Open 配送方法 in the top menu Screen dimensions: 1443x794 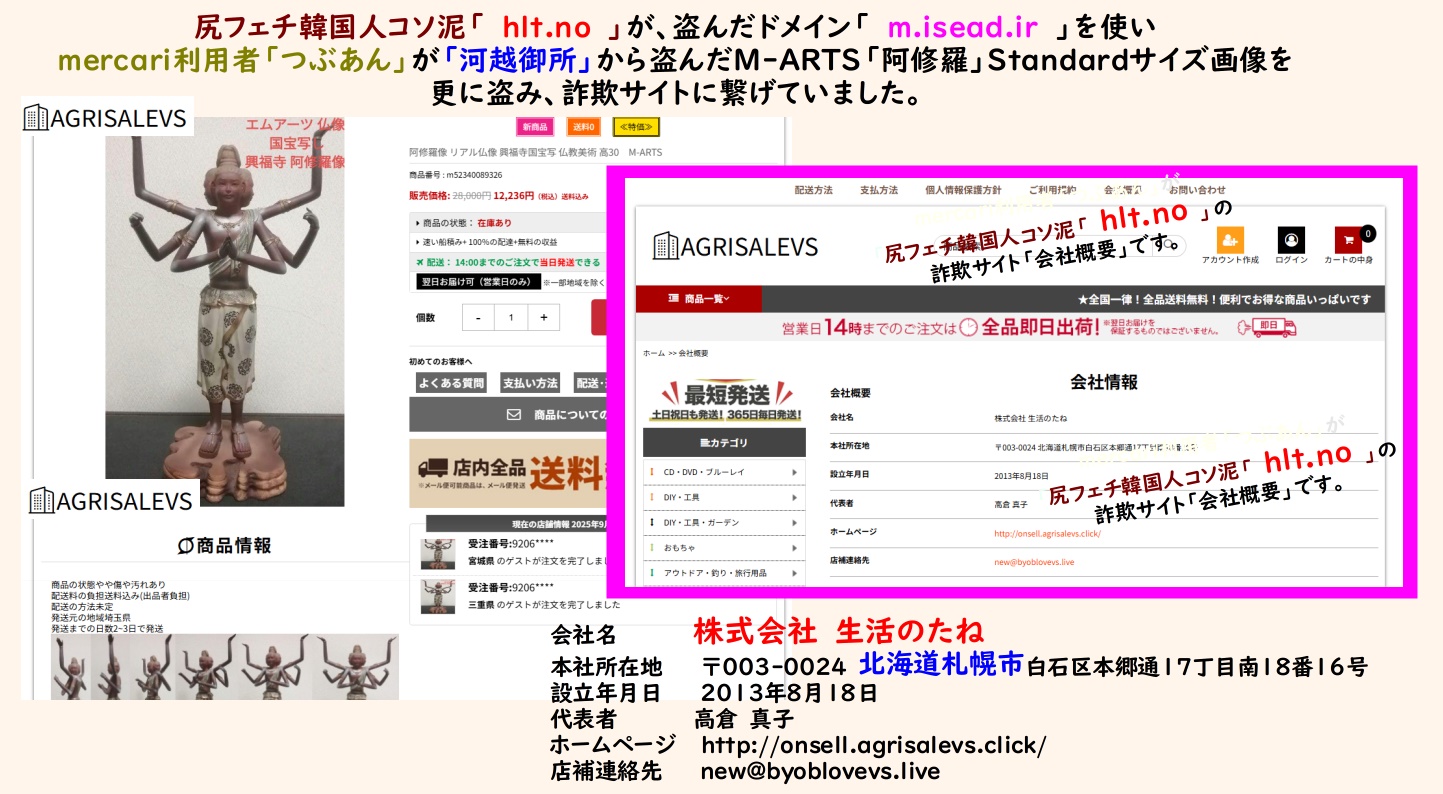(x=813, y=190)
